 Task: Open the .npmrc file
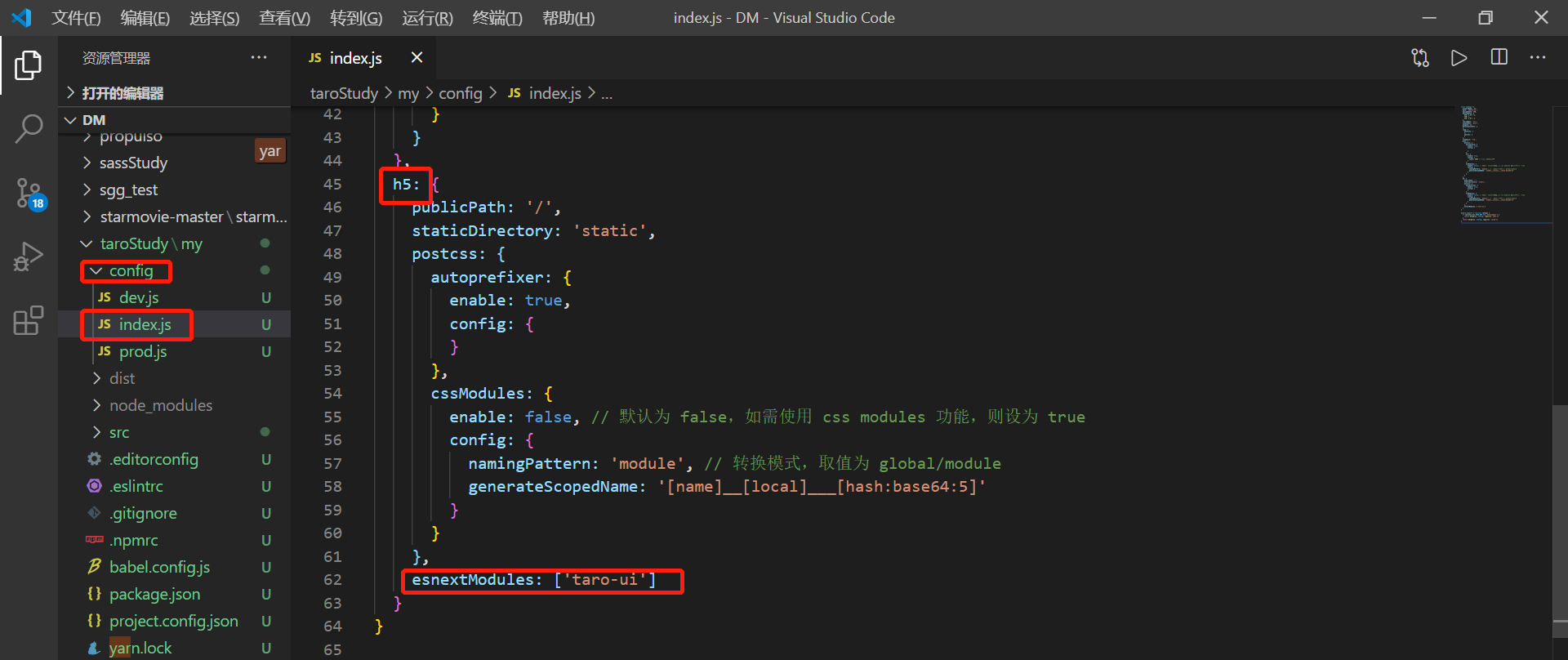[174, 540]
